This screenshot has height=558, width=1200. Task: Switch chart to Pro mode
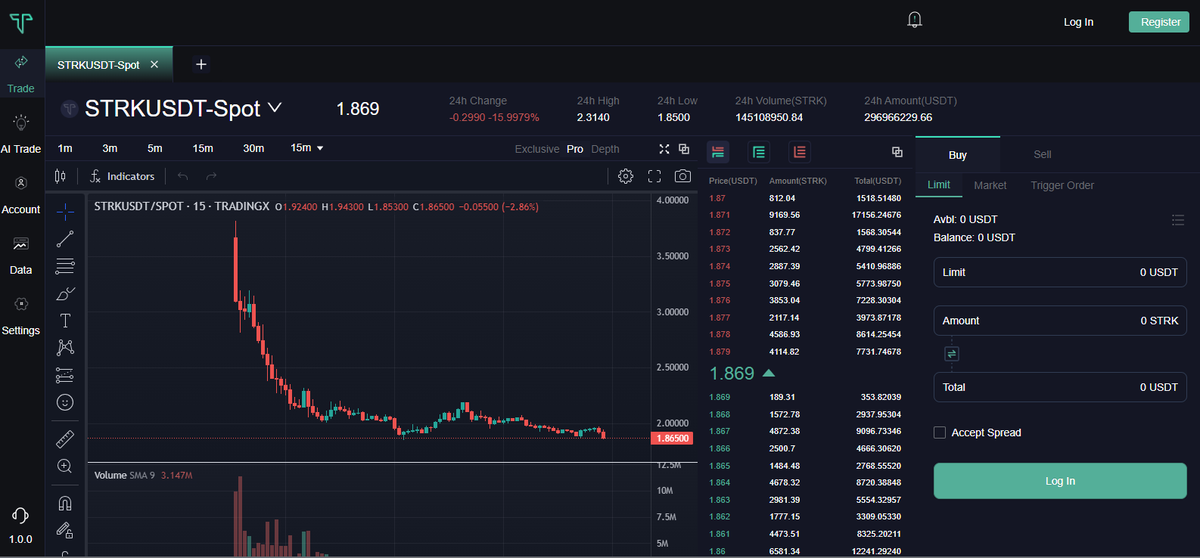(x=575, y=149)
